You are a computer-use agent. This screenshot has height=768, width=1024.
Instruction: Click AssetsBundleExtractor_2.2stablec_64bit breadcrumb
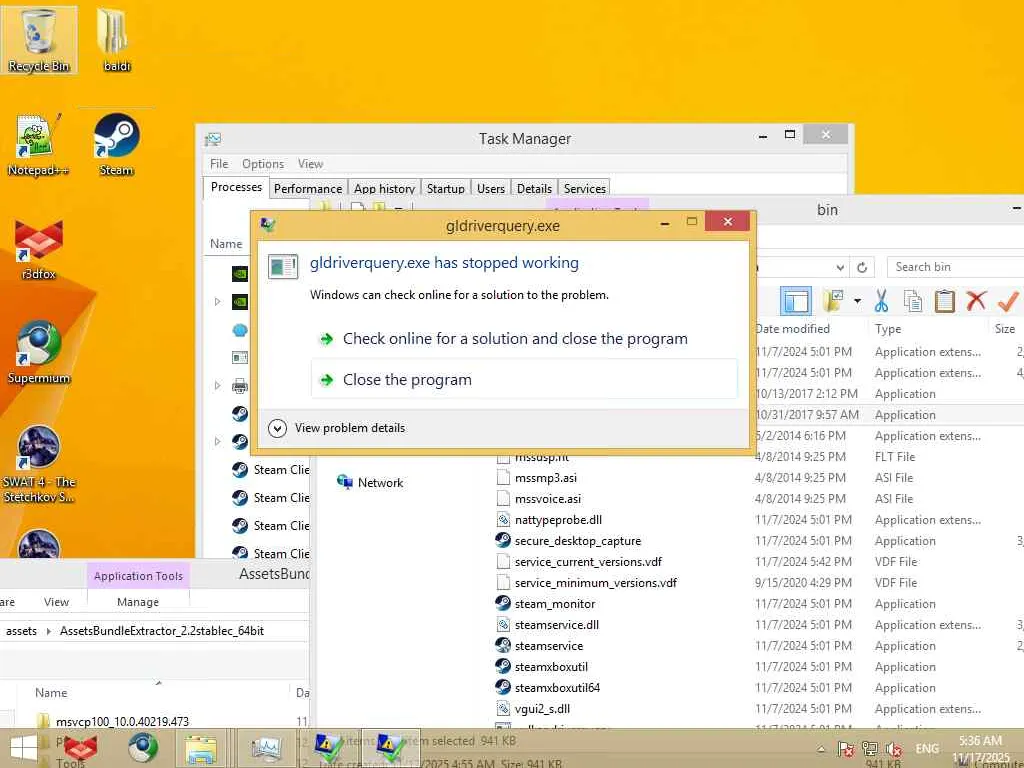point(162,631)
